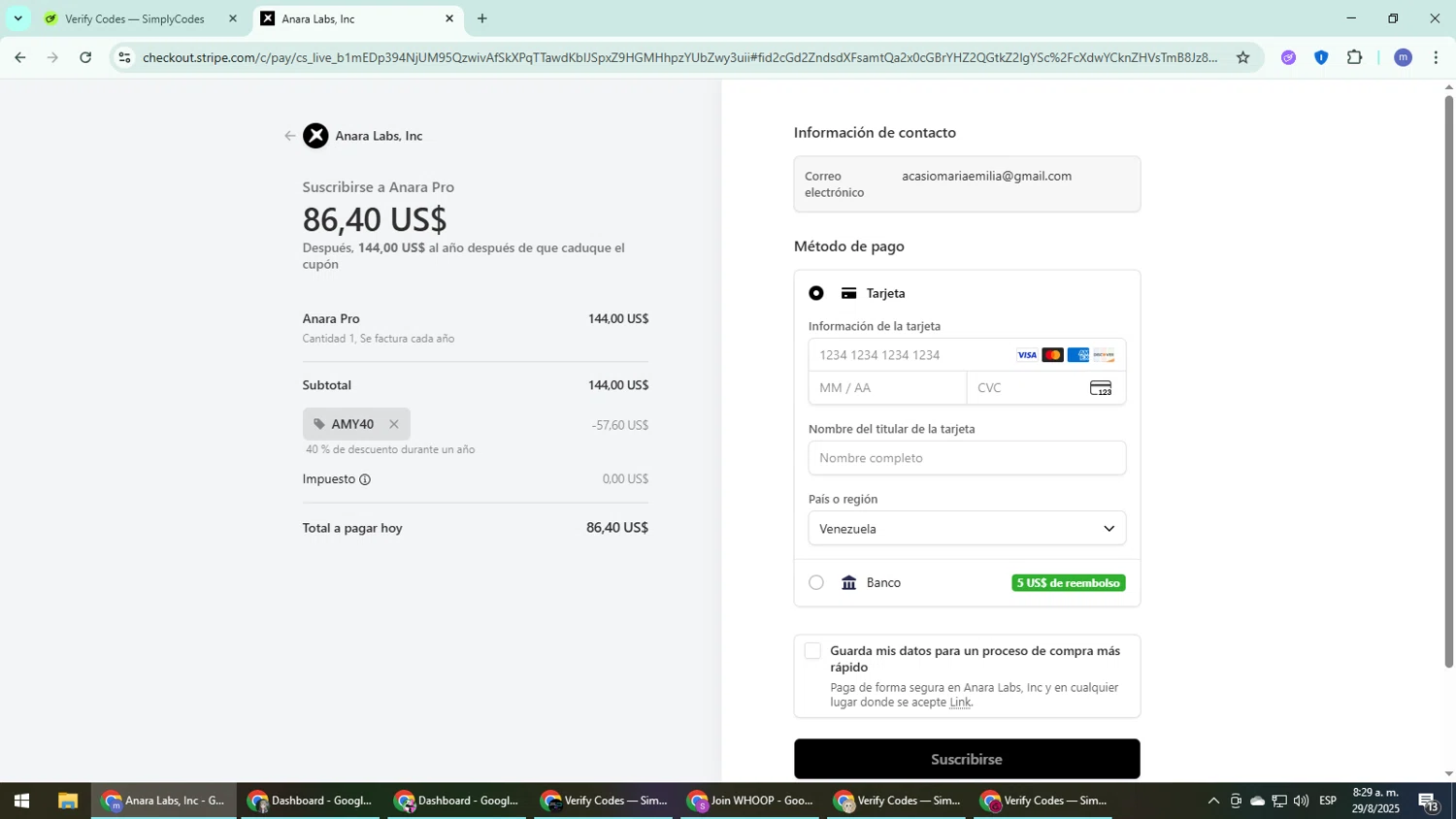Open the tab search dropdown arrow
The image size is (1456, 819).
coord(17,18)
